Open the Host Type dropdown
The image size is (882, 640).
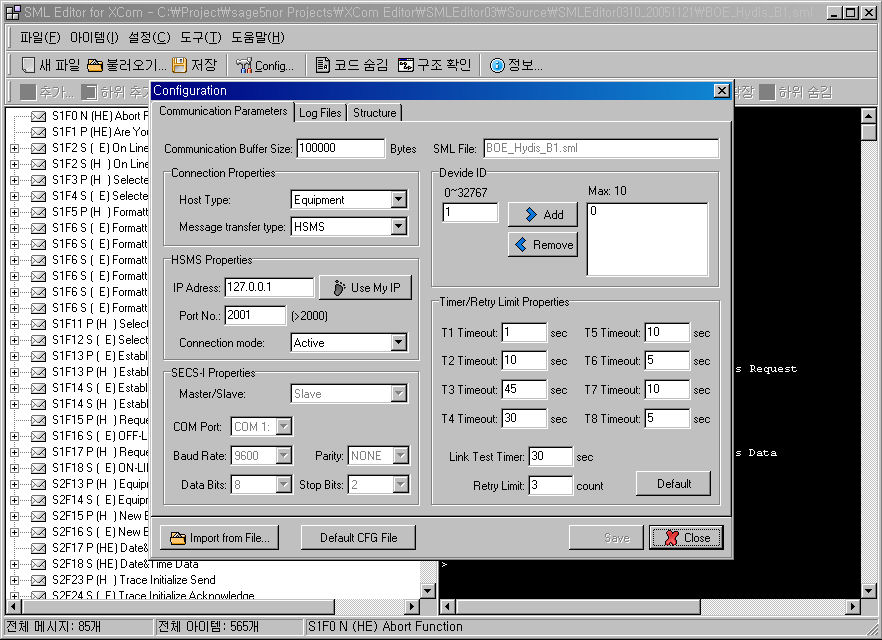coord(399,200)
